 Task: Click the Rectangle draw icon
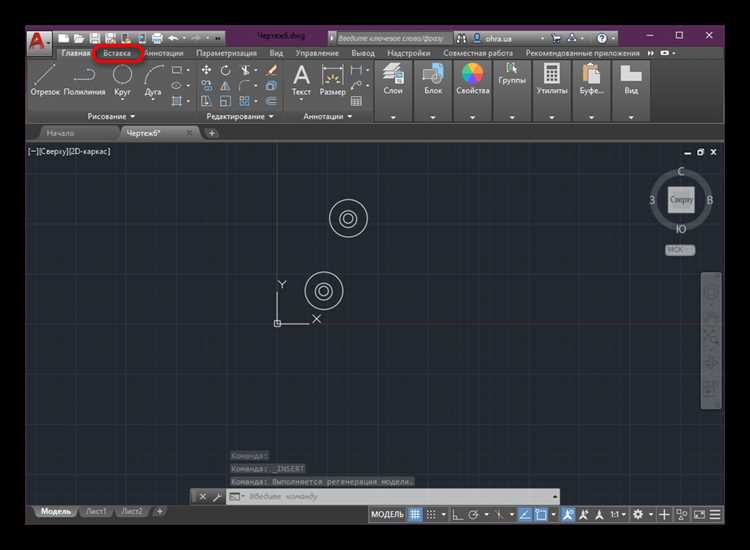[176, 70]
